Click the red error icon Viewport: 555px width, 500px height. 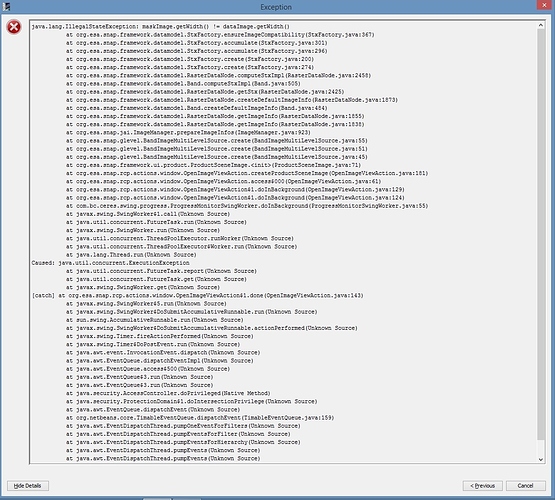pos(14,27)
